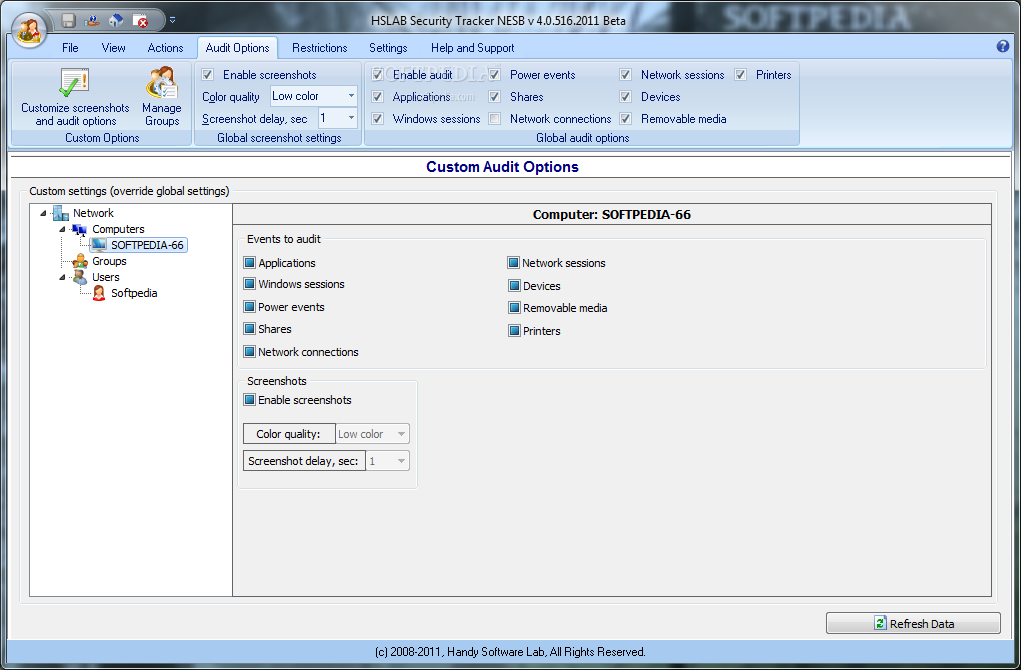Toggle custom Power events checkbox
The height and width of the screenshot is (670, 1021).
(249, 307)
